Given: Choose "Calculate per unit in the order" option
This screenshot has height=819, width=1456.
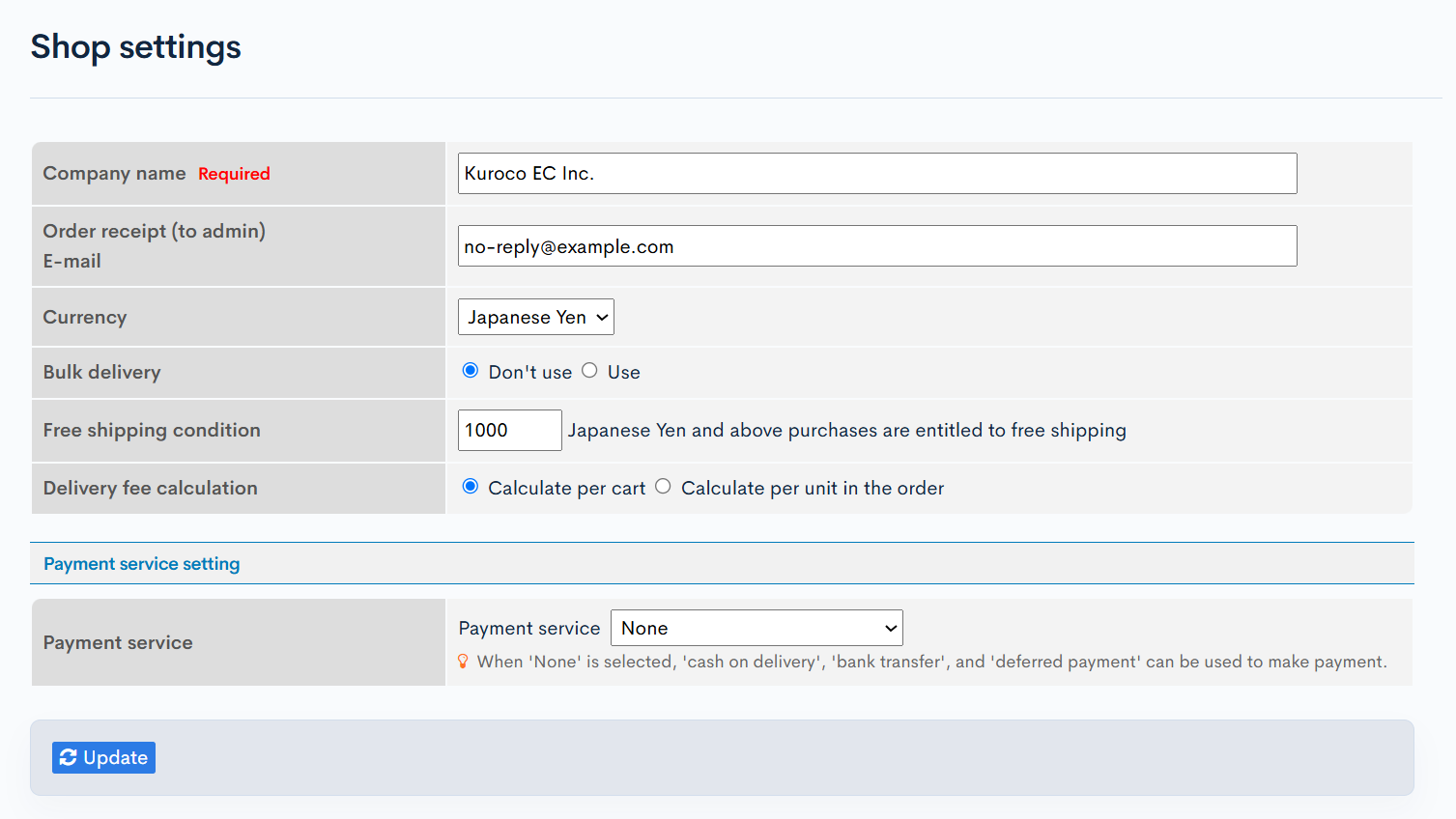Looking at the screenshot, I should click(663, 487).
